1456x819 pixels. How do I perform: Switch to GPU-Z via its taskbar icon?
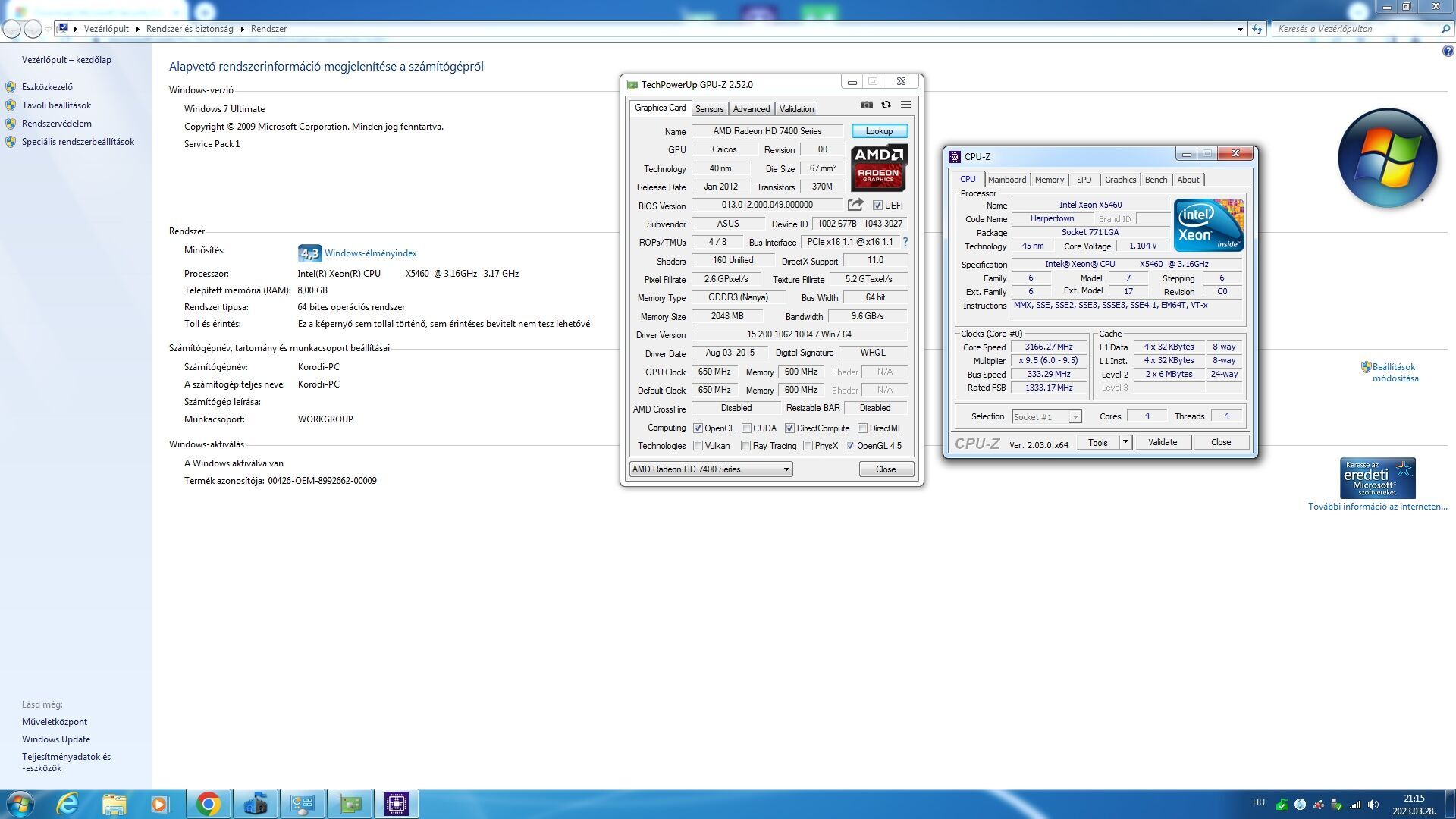[x=350, y=803]
